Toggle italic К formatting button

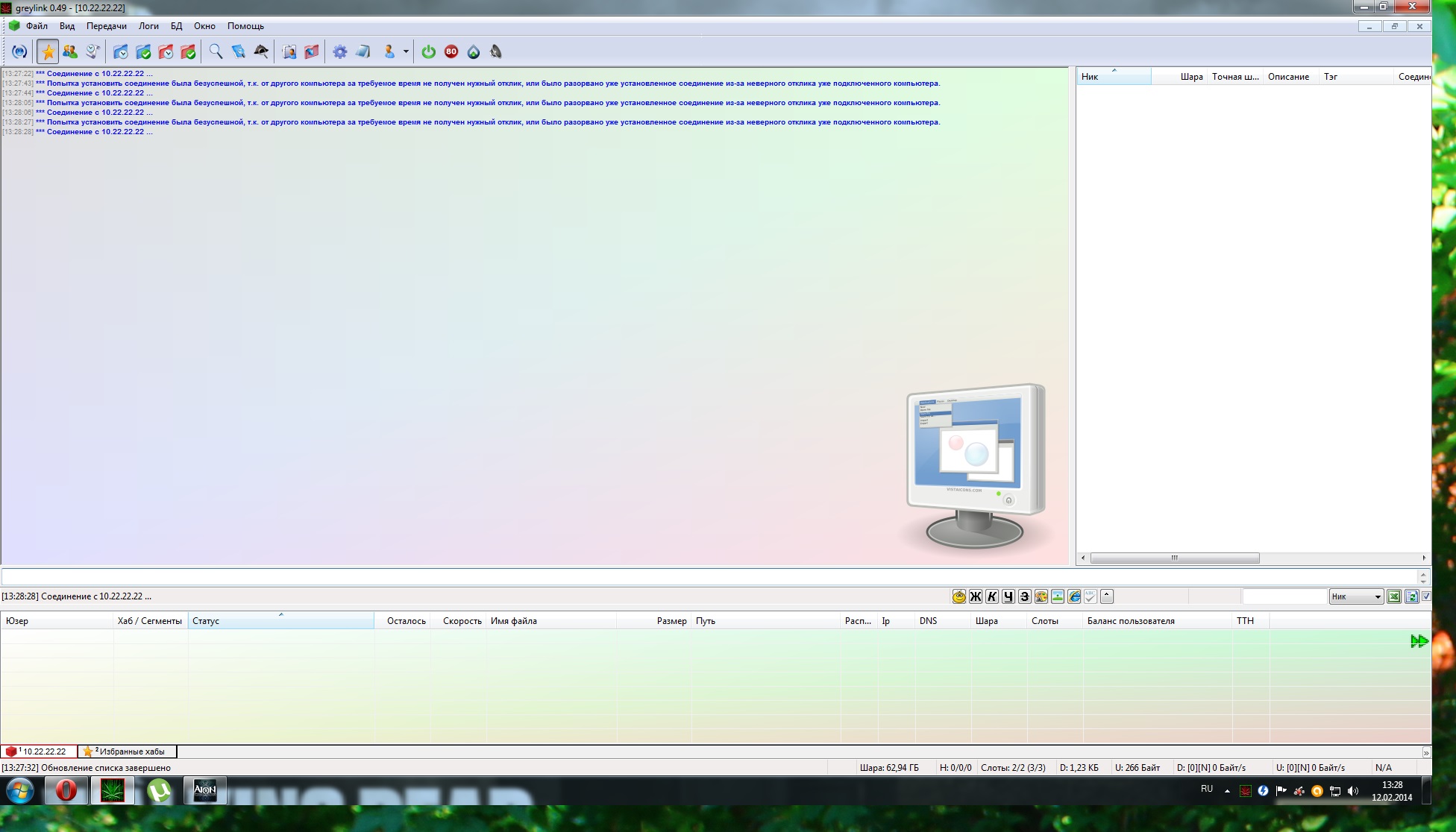[992, 596]
